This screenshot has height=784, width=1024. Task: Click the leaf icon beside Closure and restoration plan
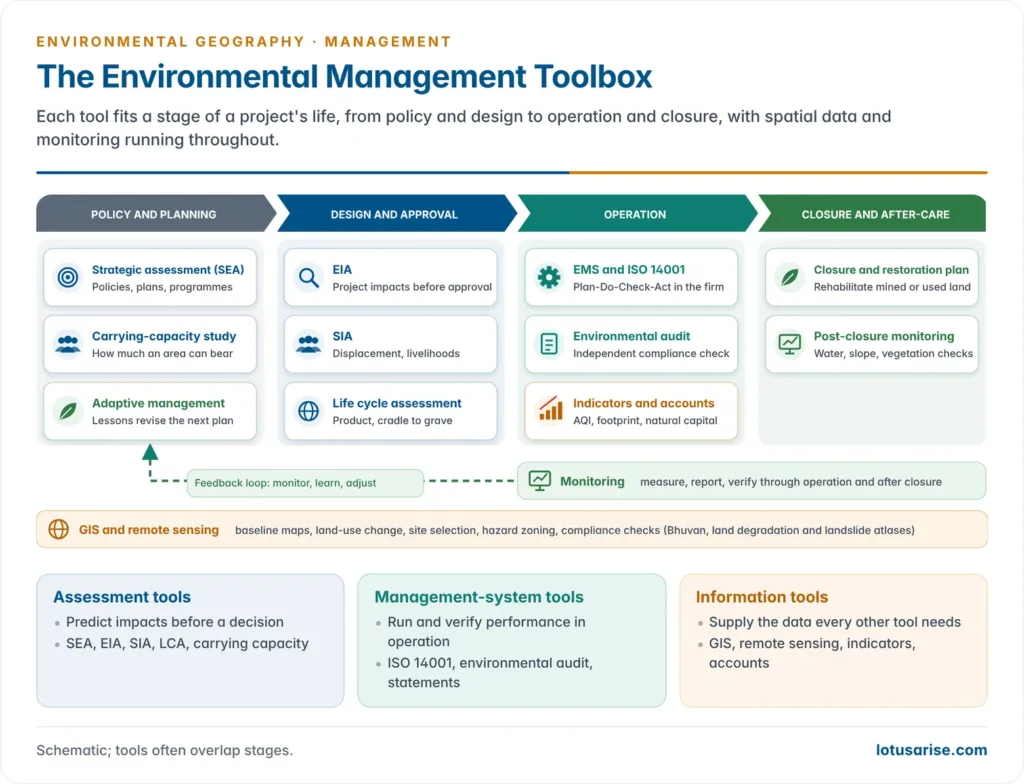point(790,278)
